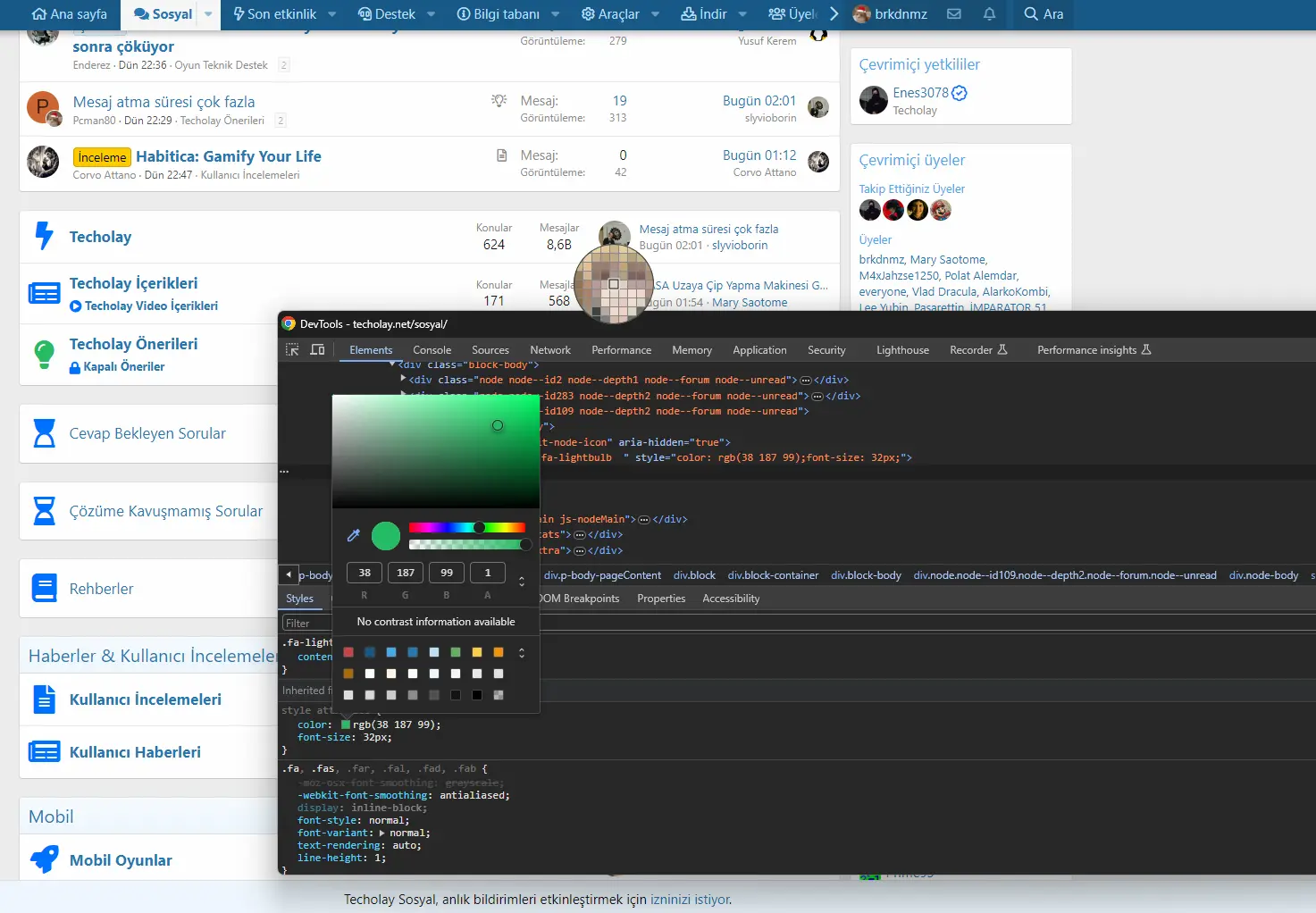Open the Application tab
This screenshot has width=1316, height=913.
click(759, 350)
